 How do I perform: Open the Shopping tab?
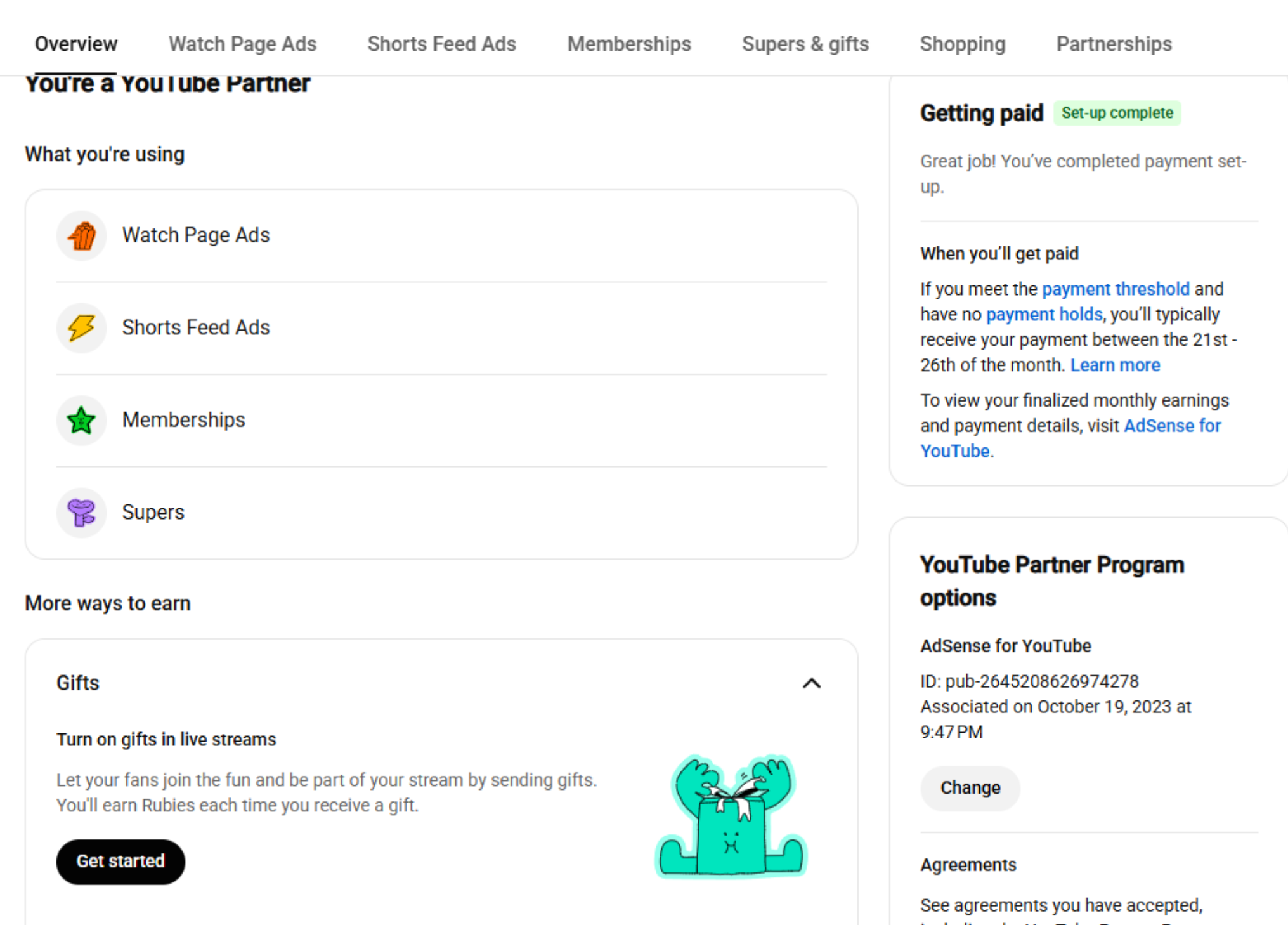(963, 44)
